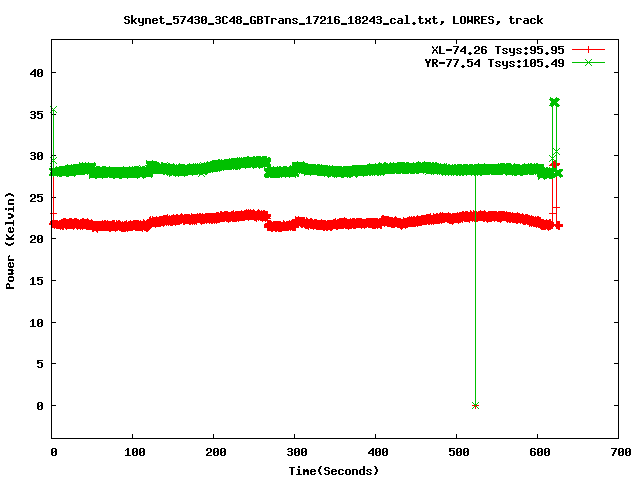Click the y-axis tick label 40
Viewport: 640px width, 480px height.
pos(36,73)
